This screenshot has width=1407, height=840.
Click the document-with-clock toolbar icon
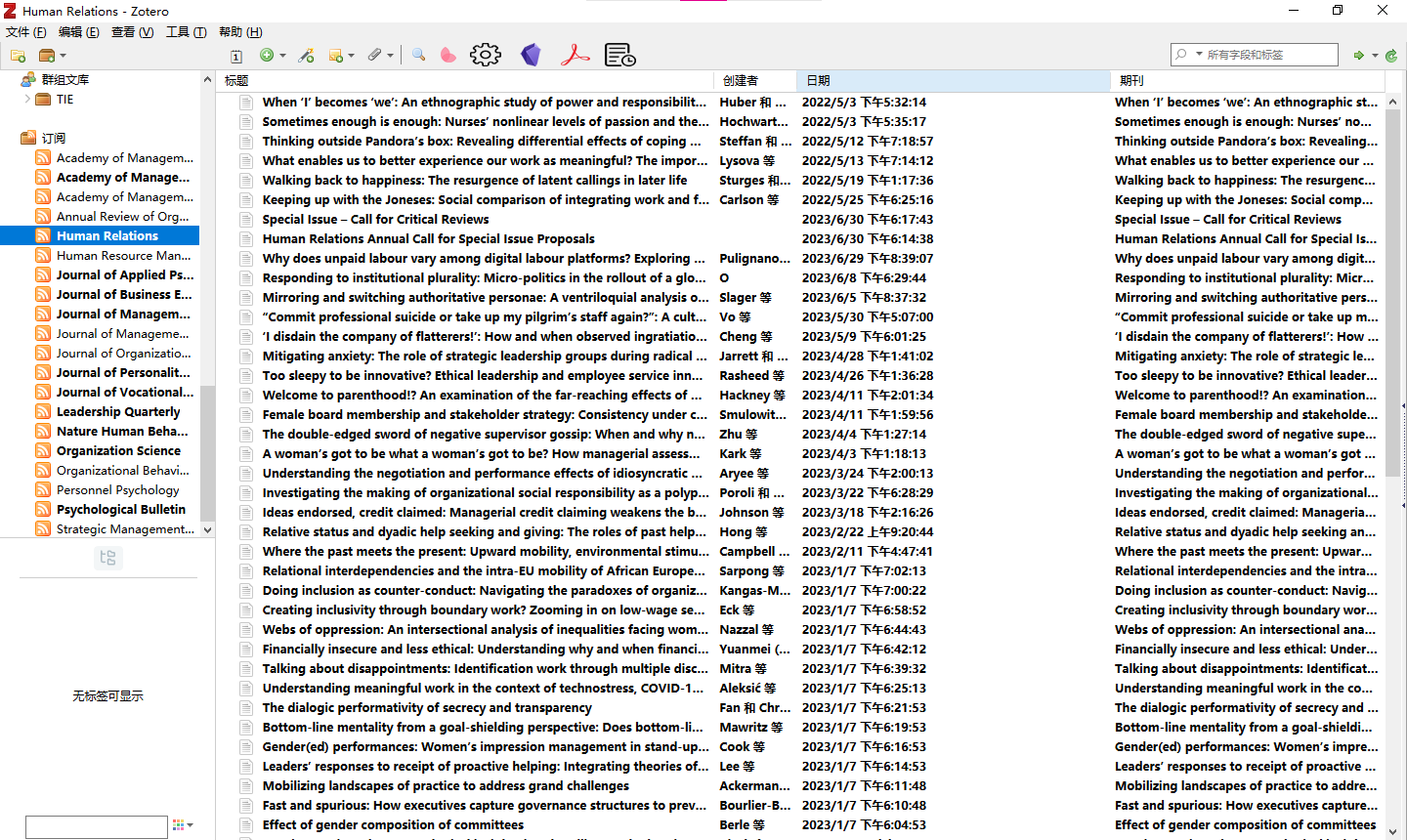tap(620, 55)
